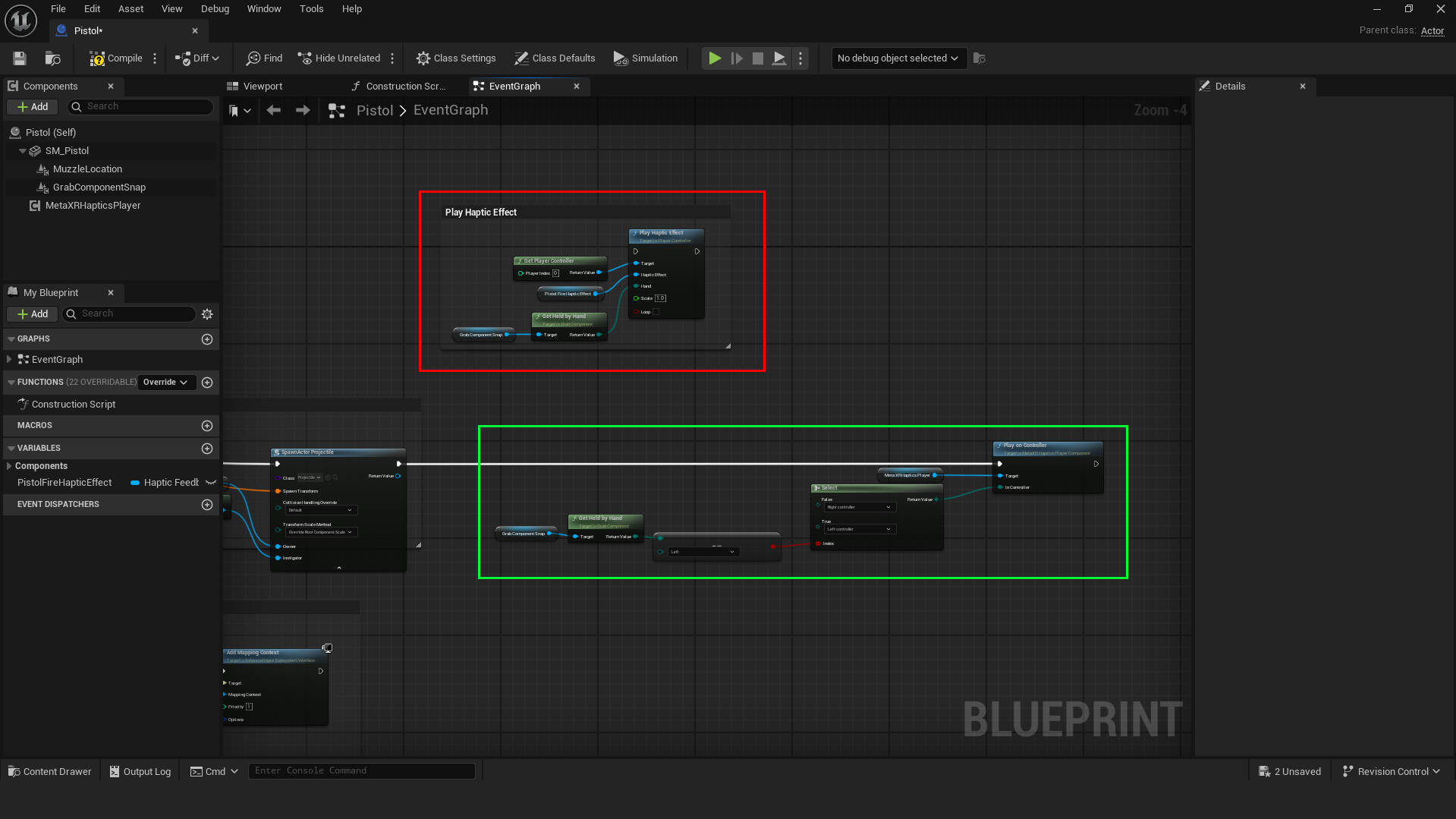
Task: Expand the Components variables group
Action: click(x=9, y=466)
